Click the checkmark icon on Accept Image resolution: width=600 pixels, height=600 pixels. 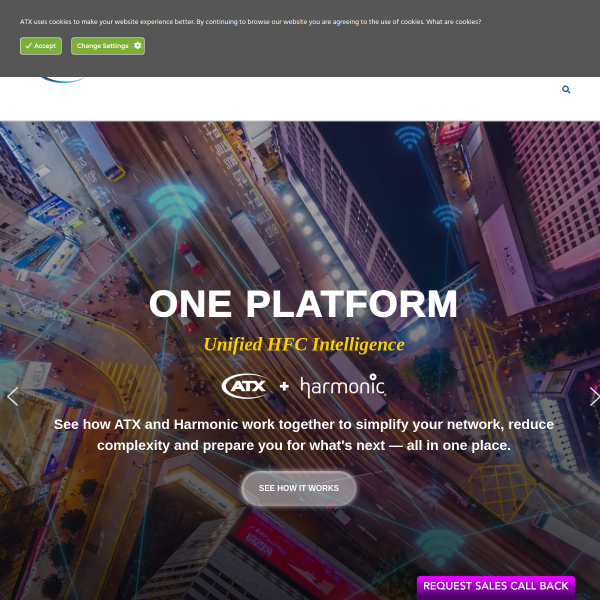[28, 46]
